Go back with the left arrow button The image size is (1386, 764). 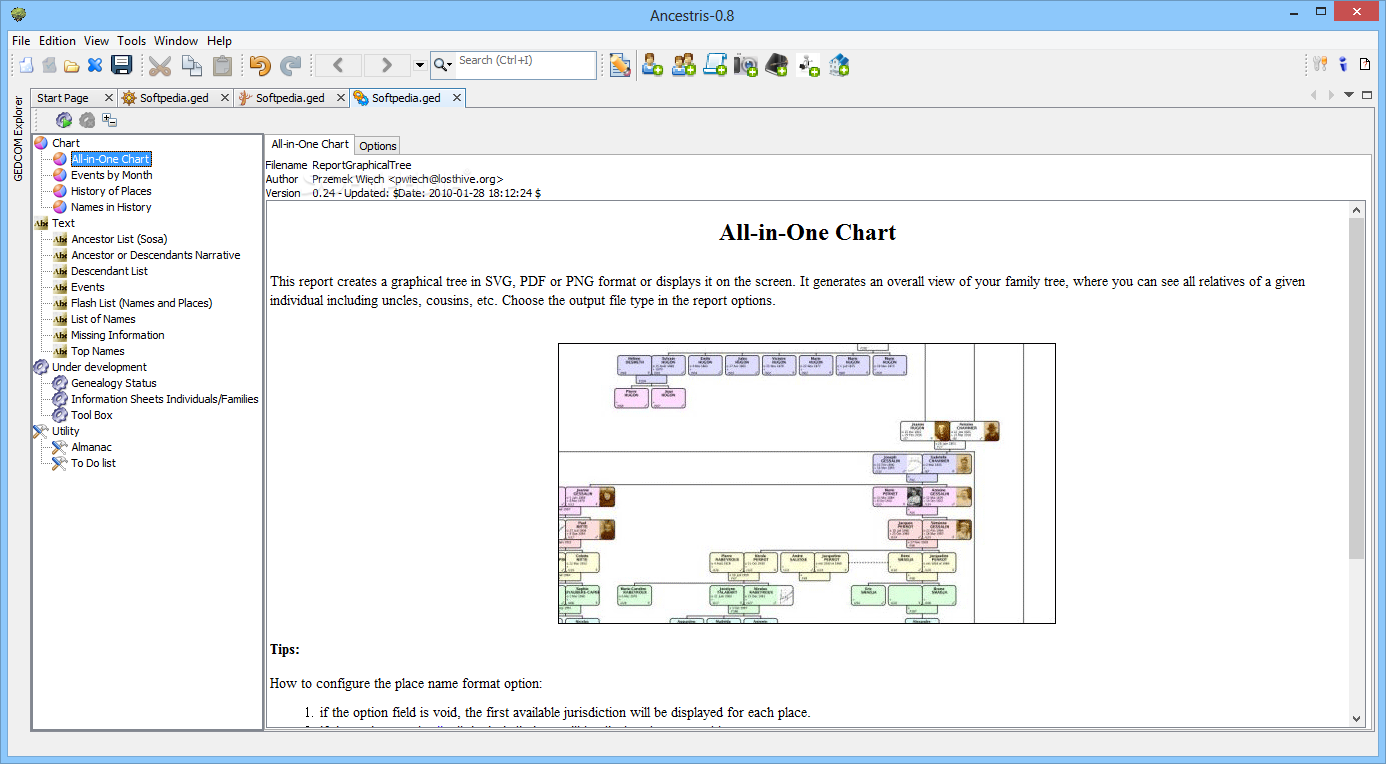coord(338,65)
